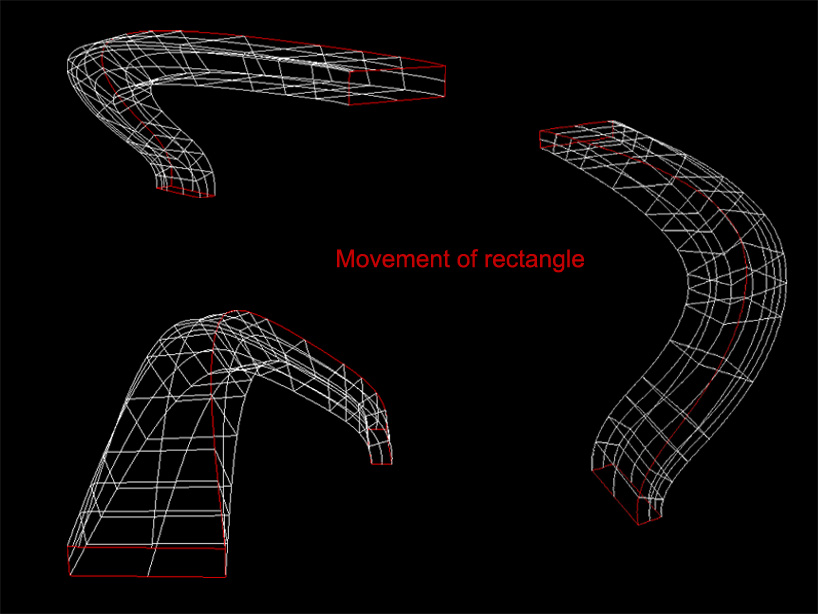The height and width of the screenshot is (614, 818).
Task: Click the red "Movement of rectangle" caption
Action: pos(459,259)
